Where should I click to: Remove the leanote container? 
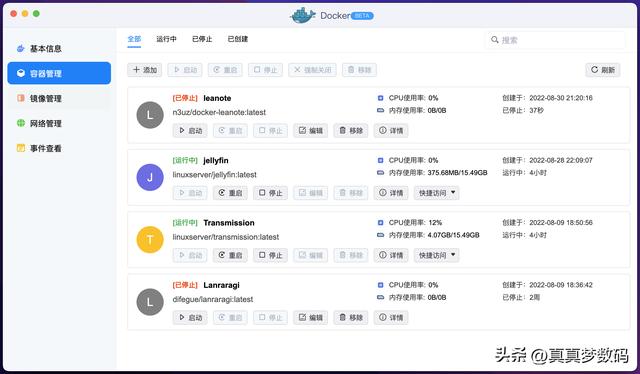click(351, 131)
